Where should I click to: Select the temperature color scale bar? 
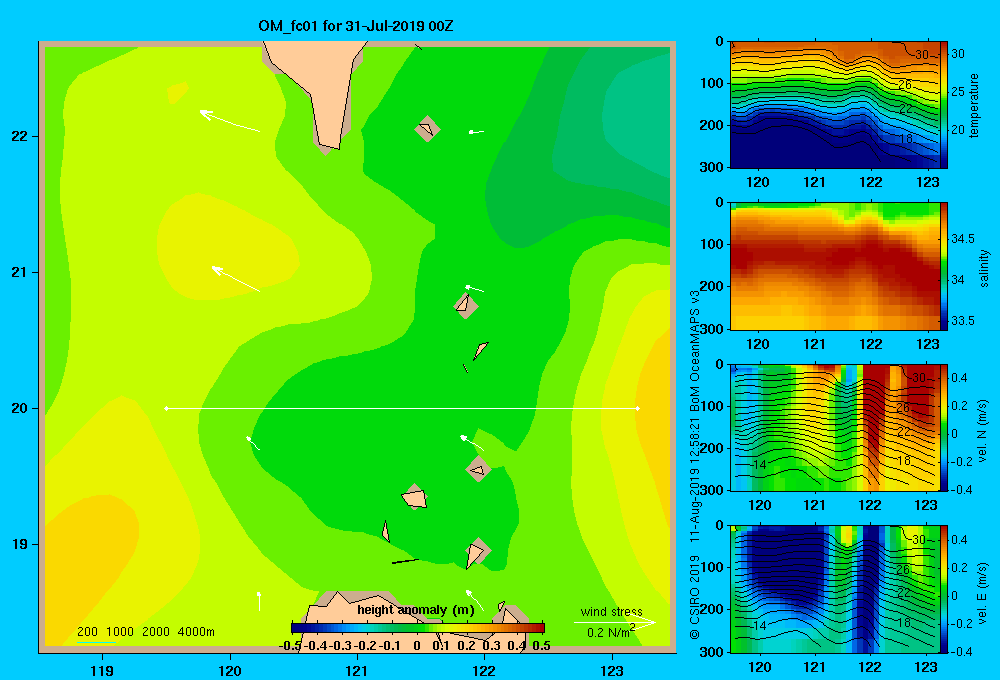pos(944,105)
